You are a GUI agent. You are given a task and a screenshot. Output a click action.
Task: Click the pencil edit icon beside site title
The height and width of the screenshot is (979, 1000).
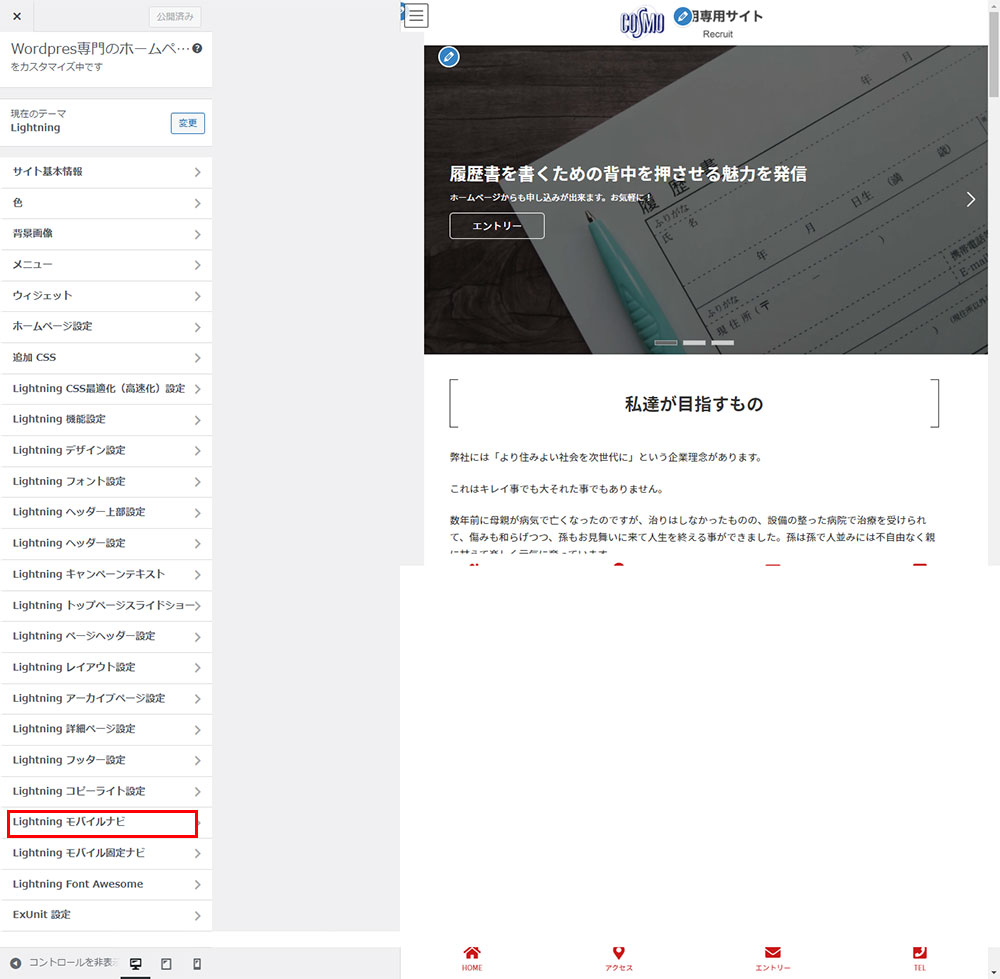(x=683, y=16)
